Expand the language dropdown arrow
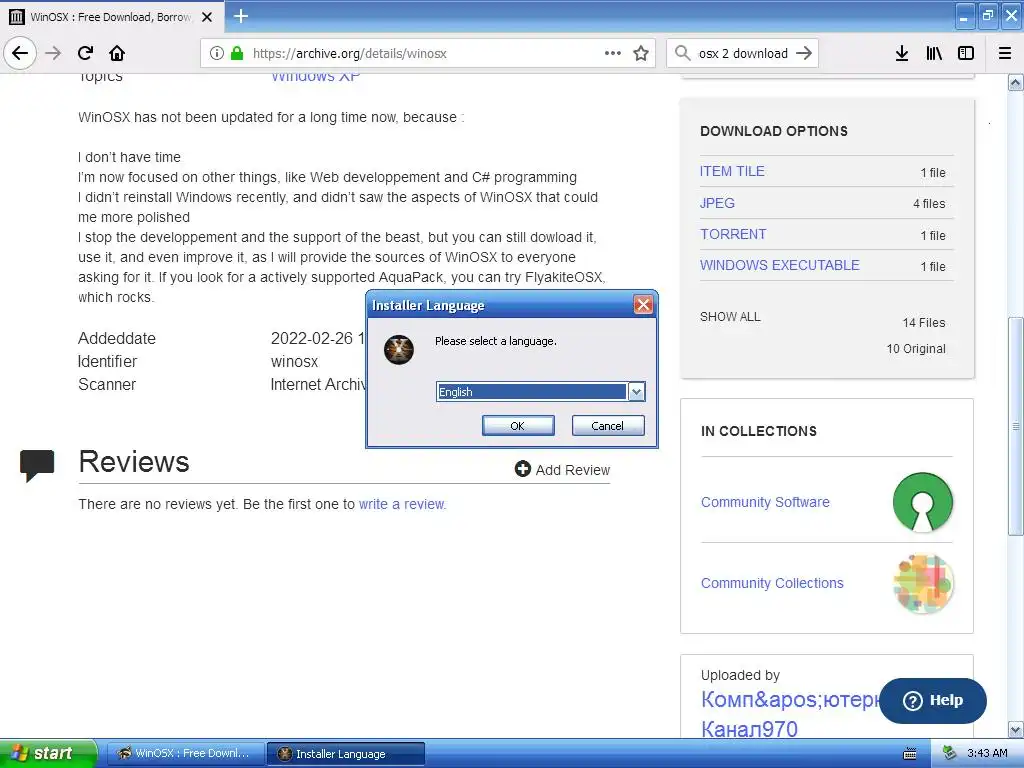1024x768 pixels. click(636, 391)
